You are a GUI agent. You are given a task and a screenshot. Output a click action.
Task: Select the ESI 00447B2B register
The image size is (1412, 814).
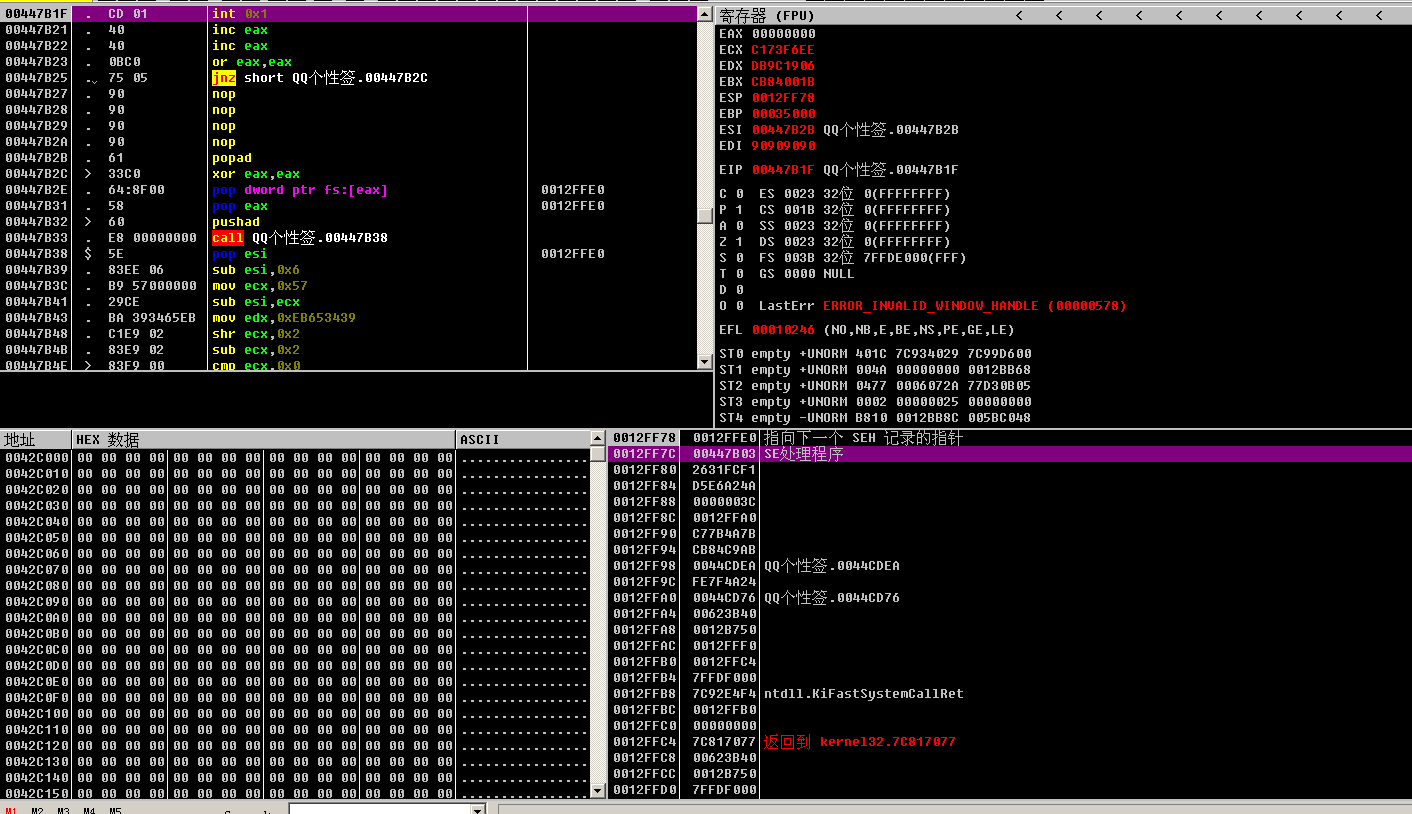[839, 130]
